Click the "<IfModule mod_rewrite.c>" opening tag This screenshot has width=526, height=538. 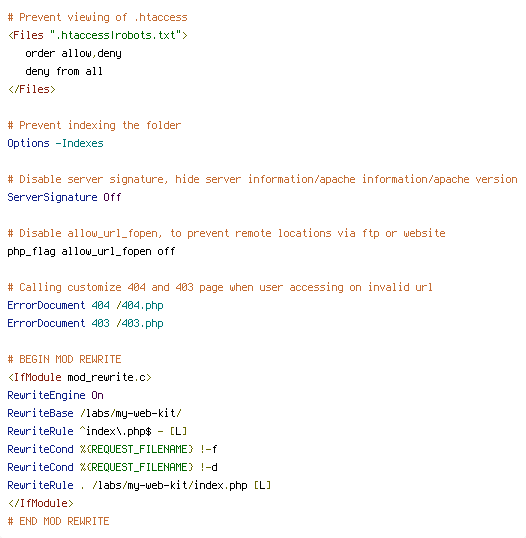80,377
